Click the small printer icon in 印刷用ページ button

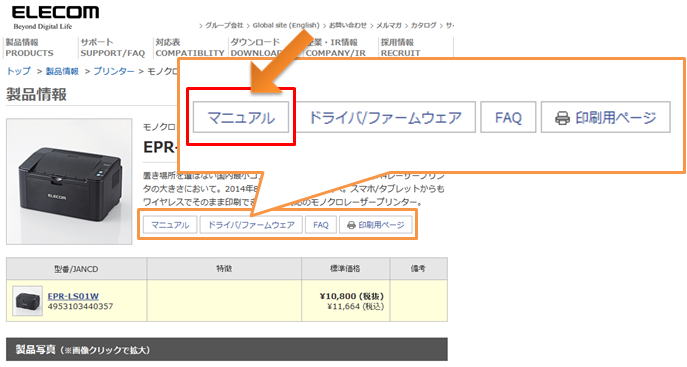(x=351, y=225)
